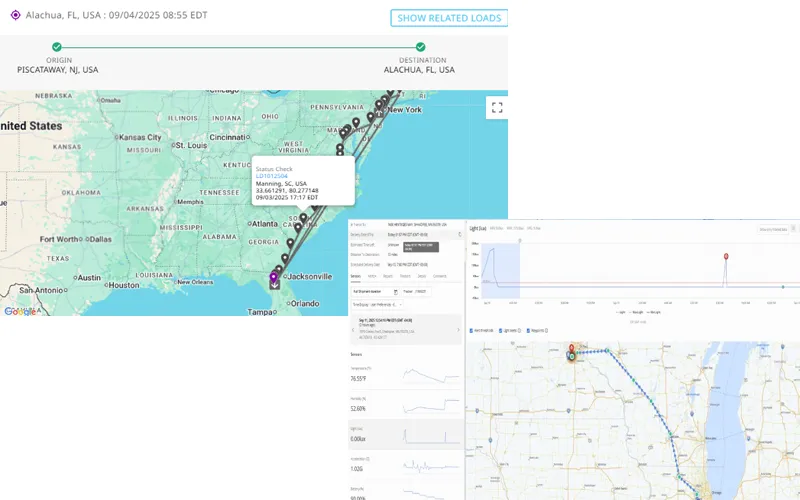Toggle fullscreen view on the map

(x=497, y=108)
